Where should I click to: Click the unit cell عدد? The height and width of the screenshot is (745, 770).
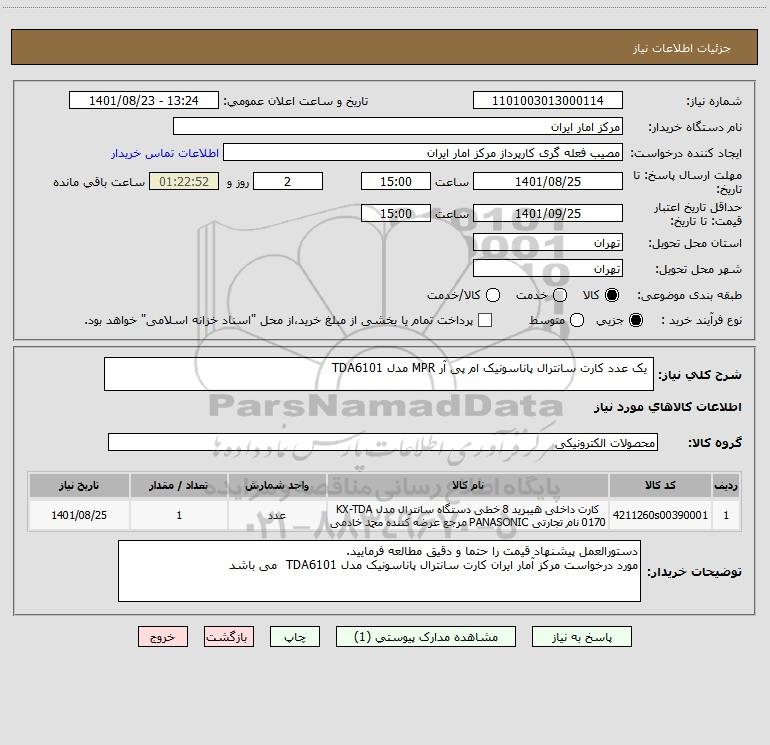[x=277, y=515]
